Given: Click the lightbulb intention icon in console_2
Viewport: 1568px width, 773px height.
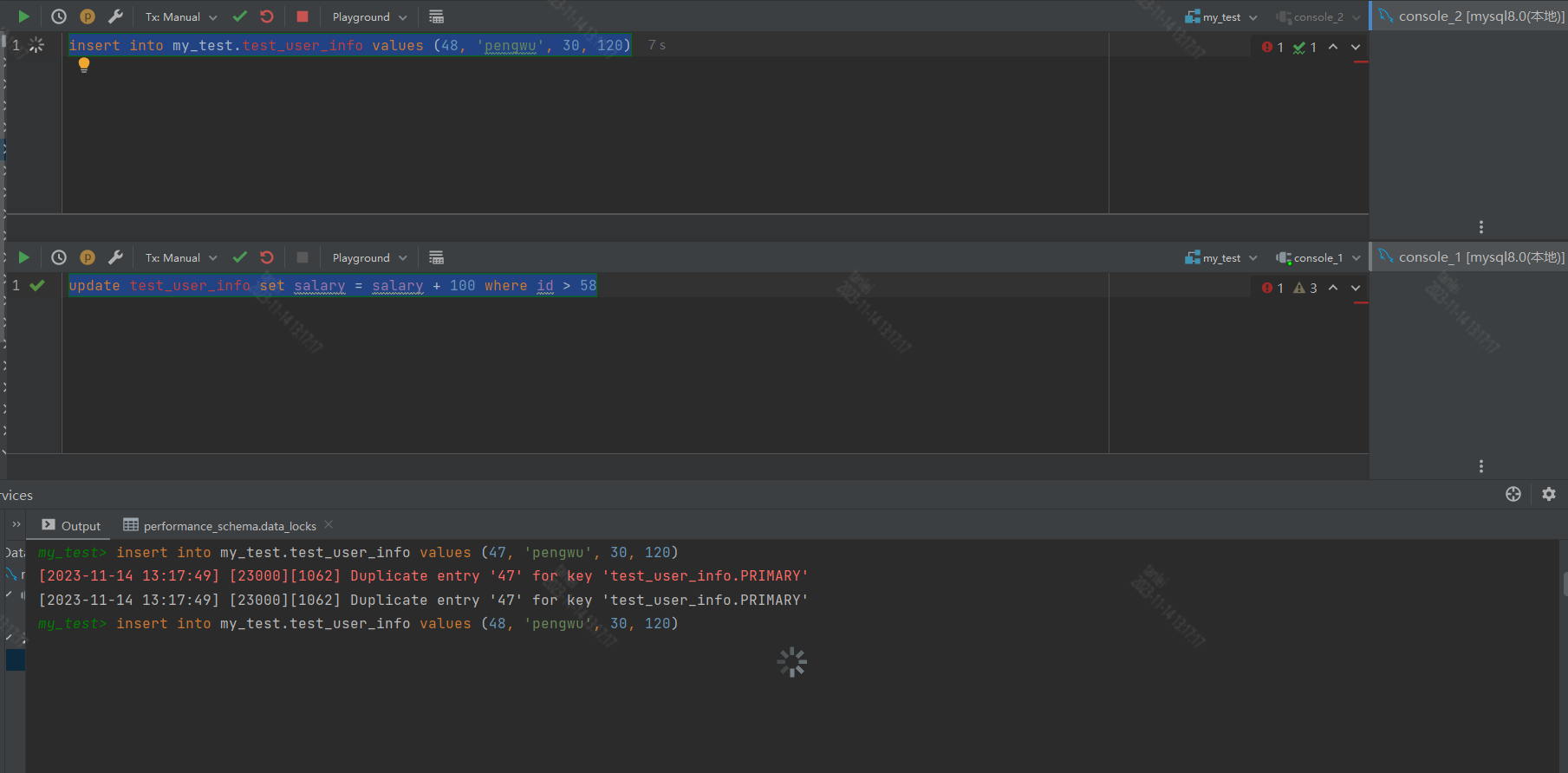Looking at the screenshot, I should click(x=84, y=65).
